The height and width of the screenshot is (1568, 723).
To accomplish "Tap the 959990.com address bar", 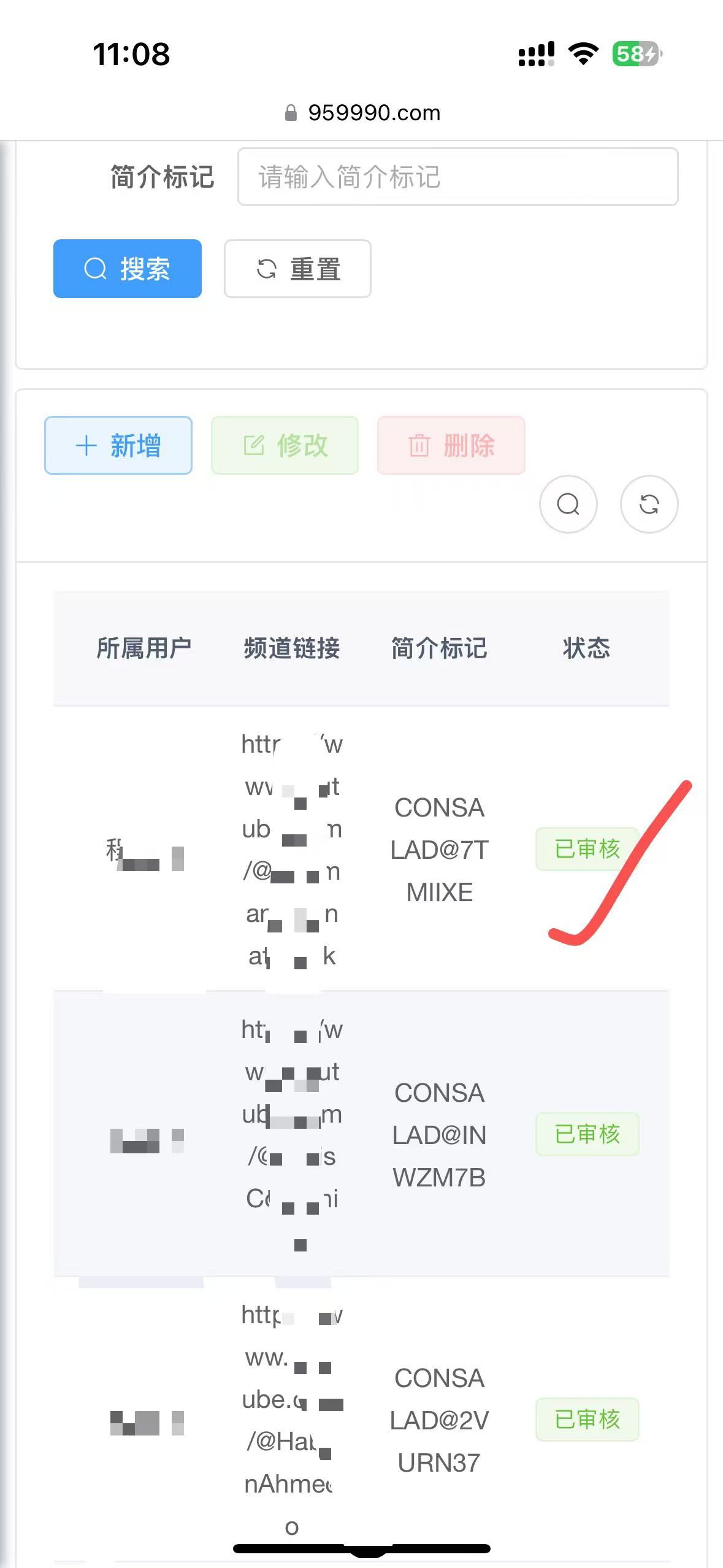I will point(362,113).
